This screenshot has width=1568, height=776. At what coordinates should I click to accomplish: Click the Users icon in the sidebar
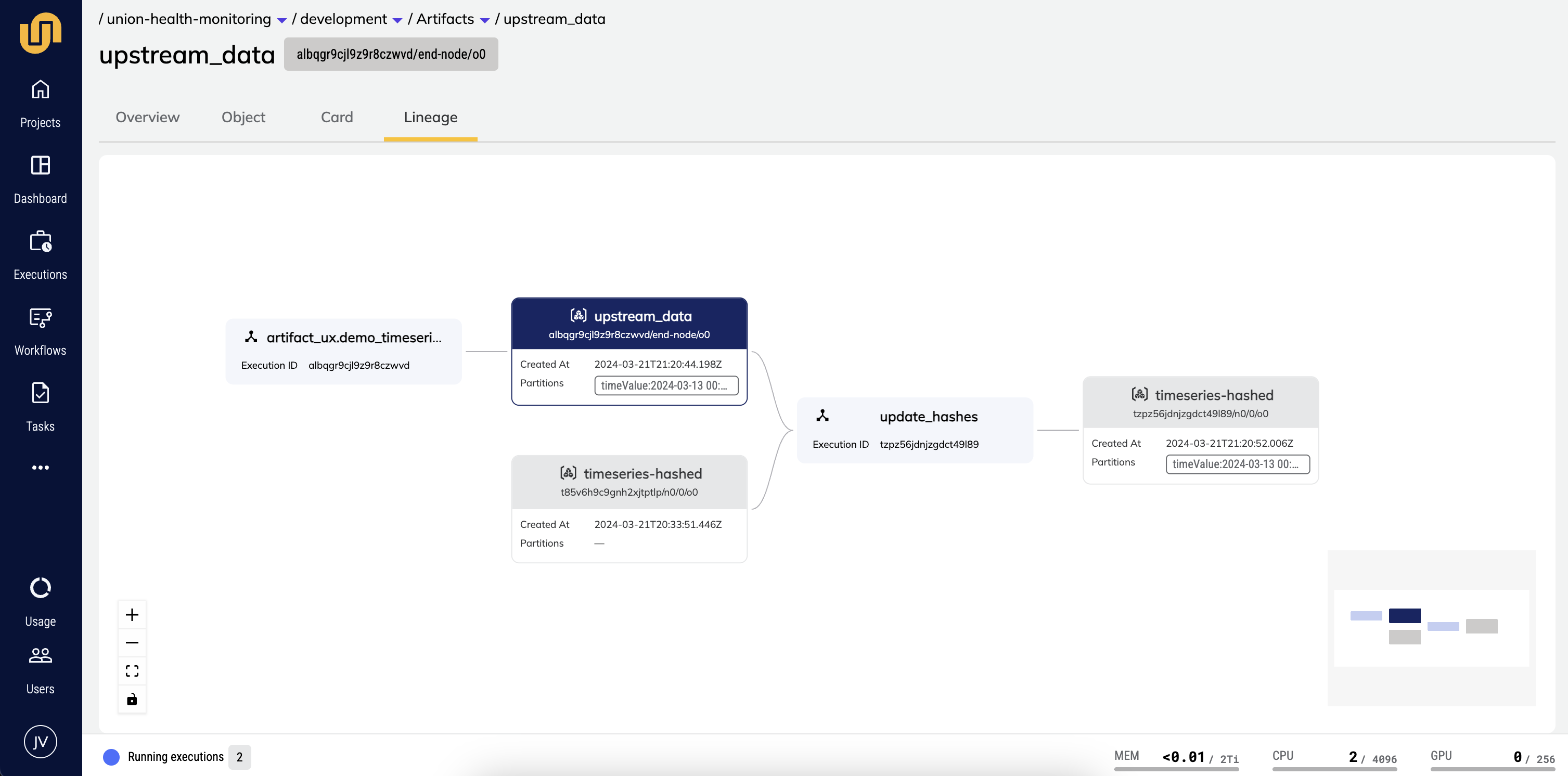click(40, 655)
